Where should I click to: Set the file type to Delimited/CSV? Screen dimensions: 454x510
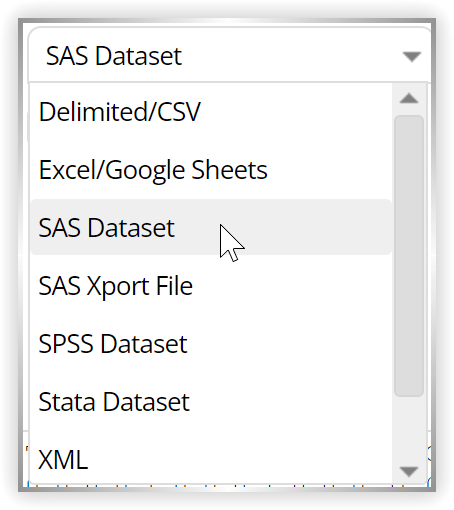point(211,112)
